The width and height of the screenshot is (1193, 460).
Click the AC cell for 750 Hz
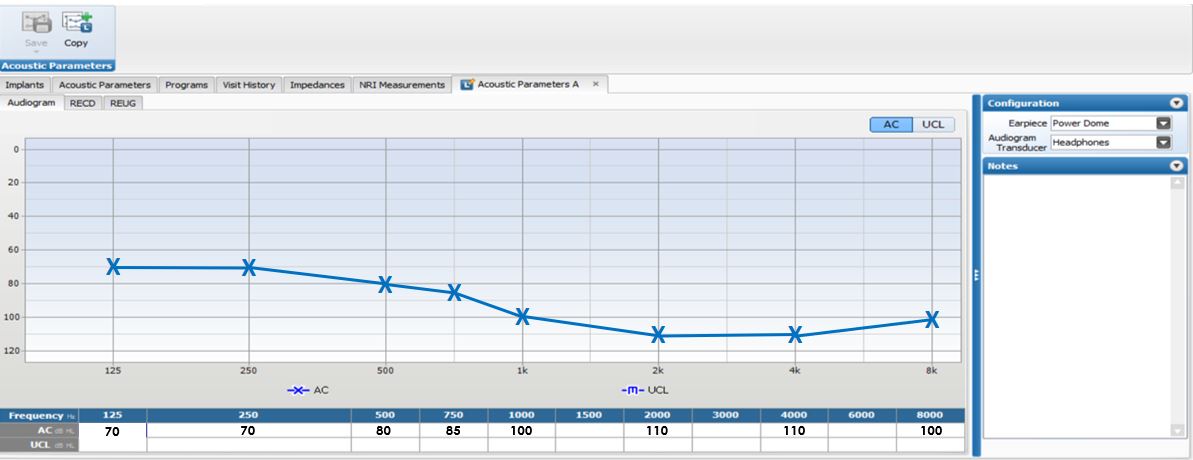[453, 430]
